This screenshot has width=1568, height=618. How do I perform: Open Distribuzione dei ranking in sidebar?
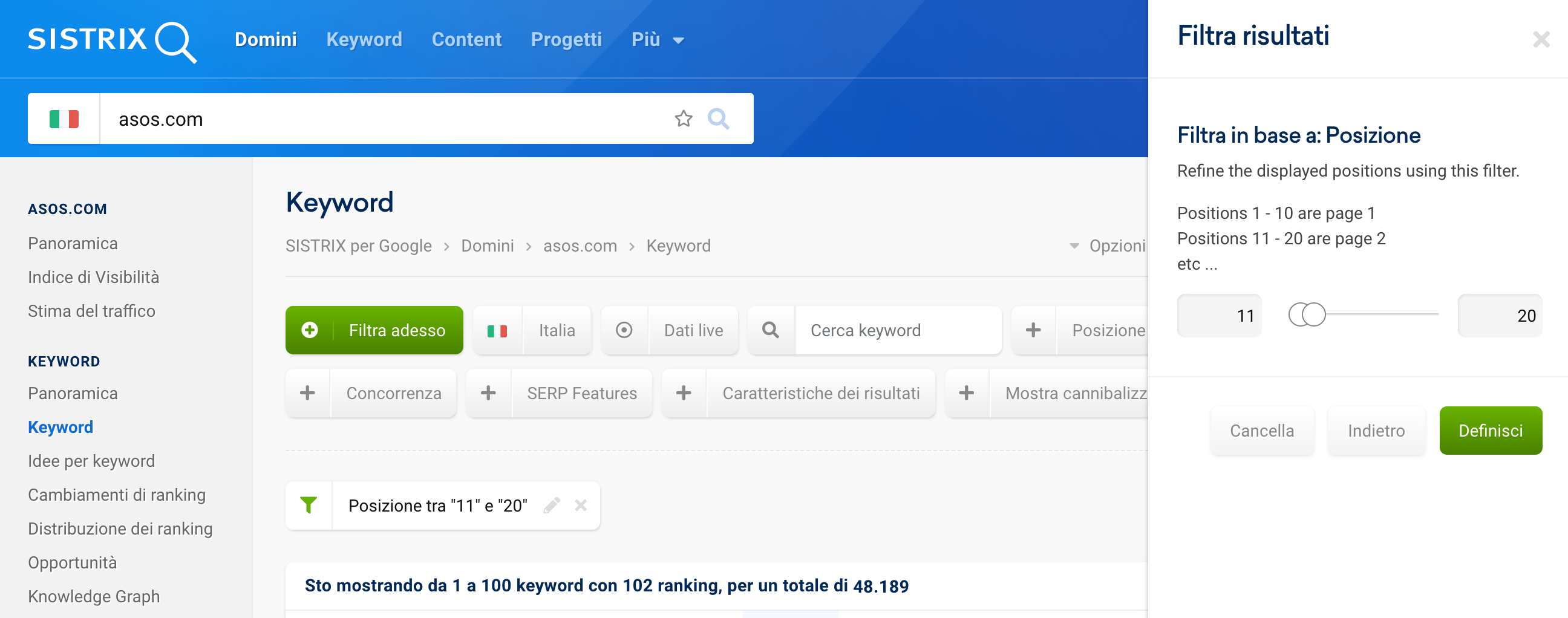[120, 529]
